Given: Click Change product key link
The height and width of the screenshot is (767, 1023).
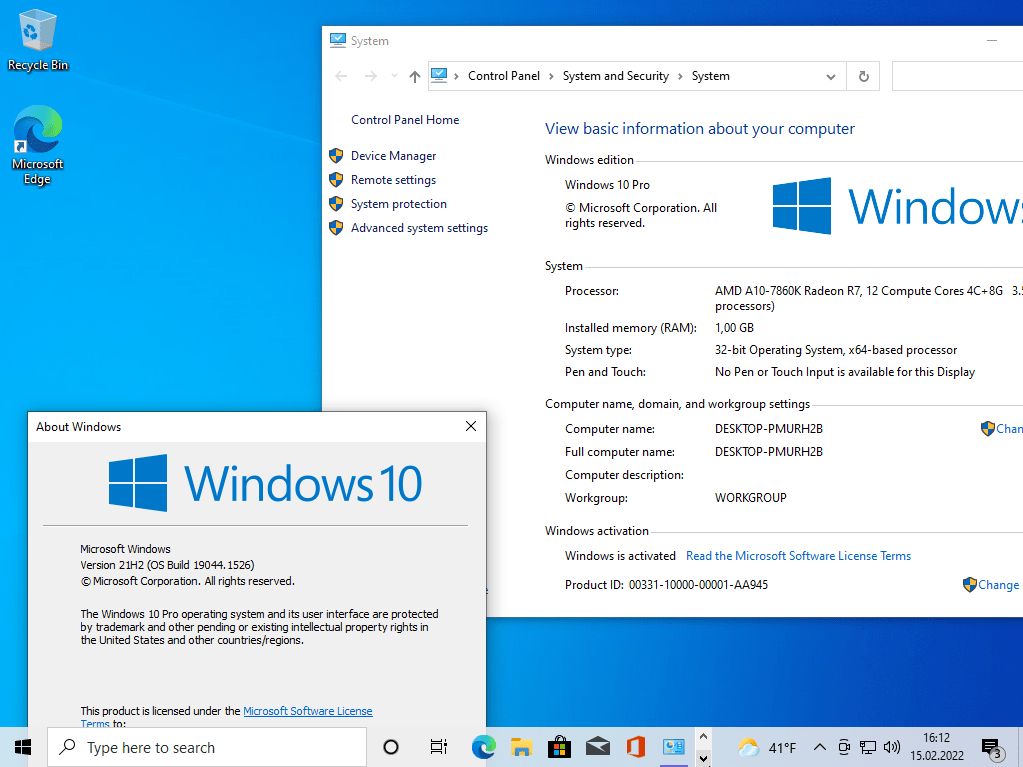Looking at the screenshot, I should pos(998,585).
